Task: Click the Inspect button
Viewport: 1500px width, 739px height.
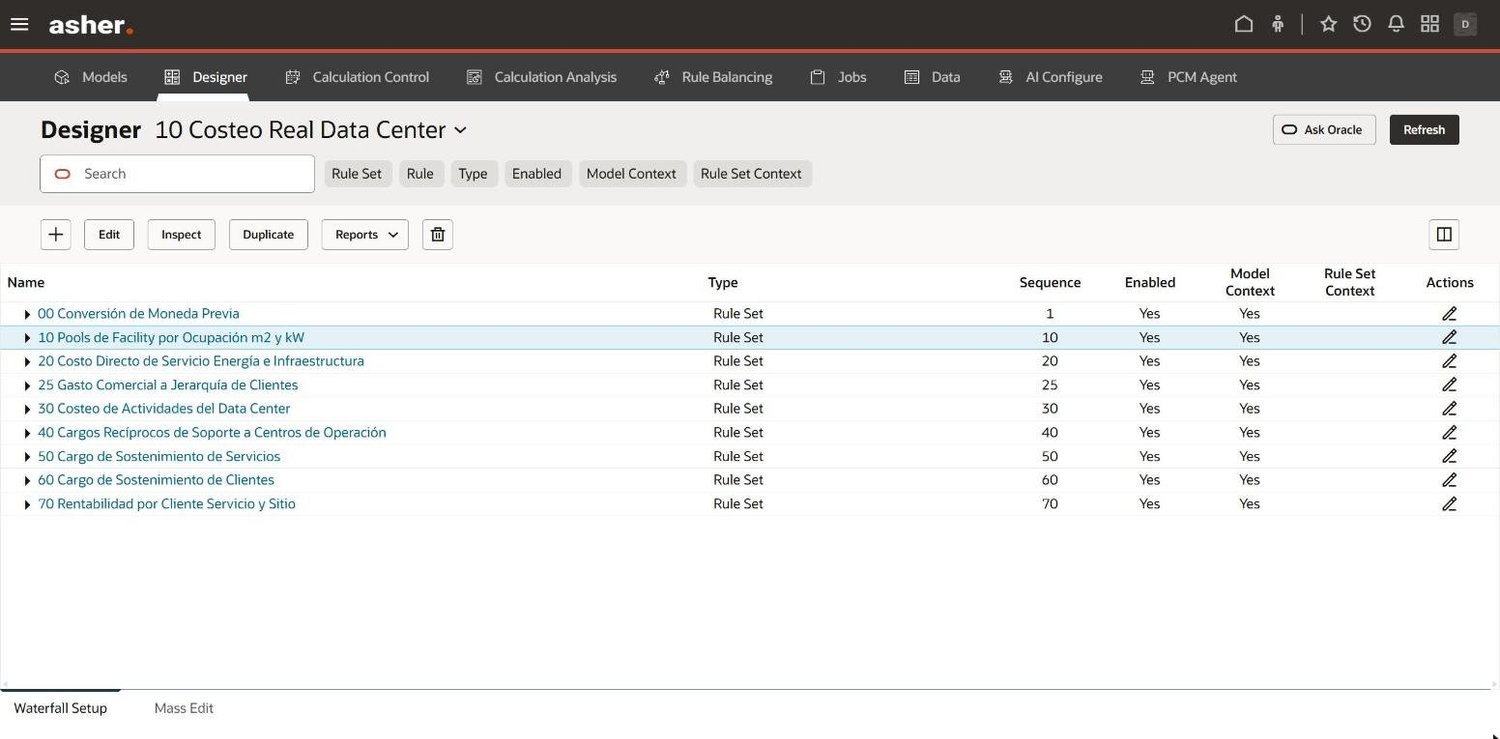Action: click(x=182, y=234)
